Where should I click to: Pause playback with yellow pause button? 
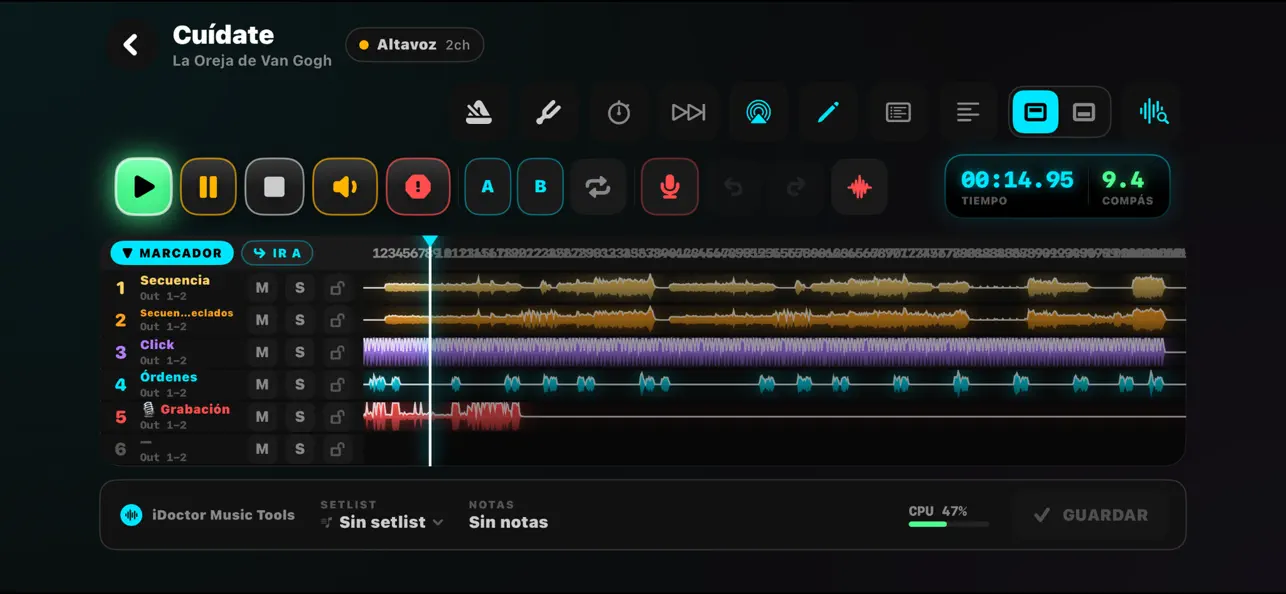208,187
